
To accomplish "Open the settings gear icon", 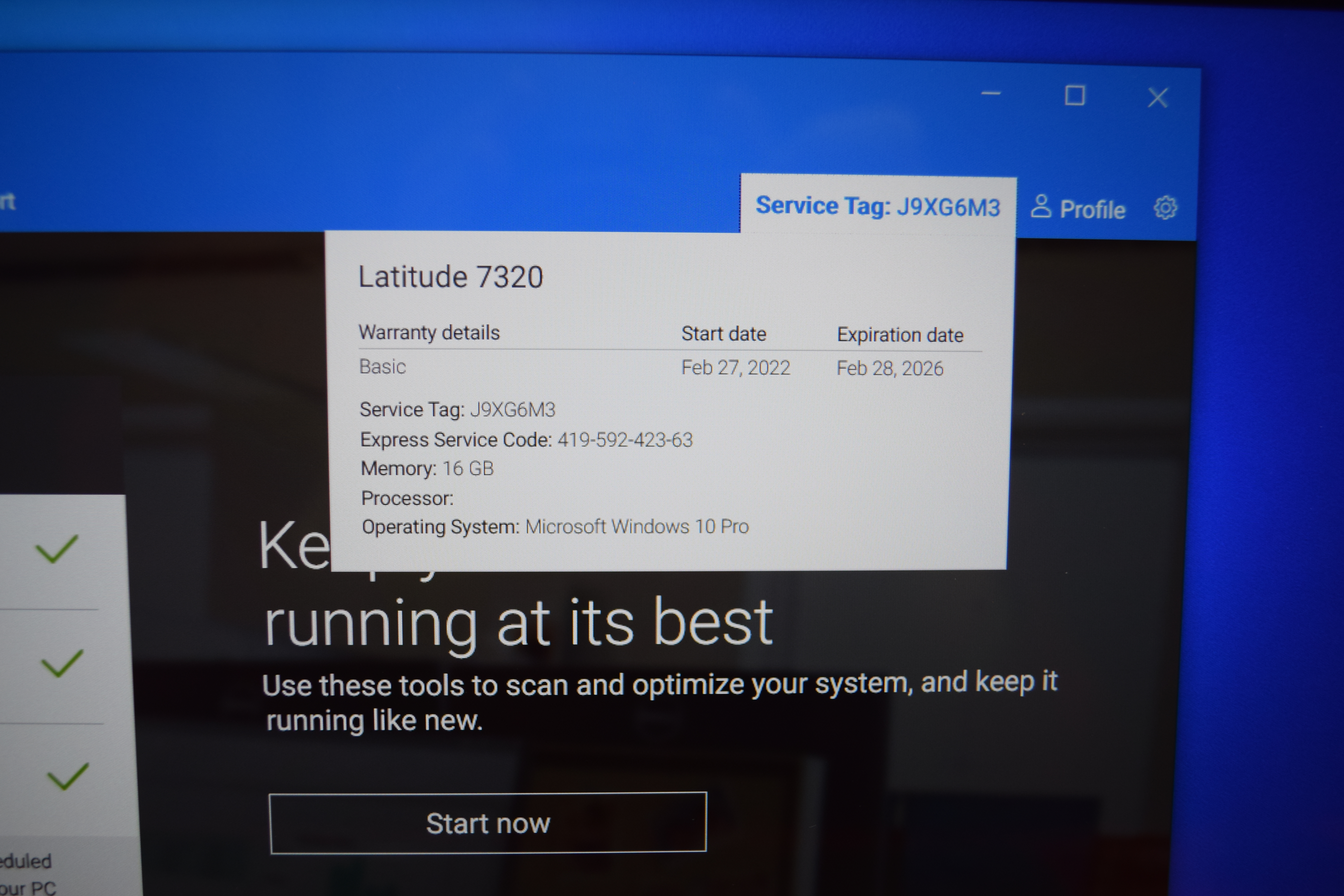I will [x=1165, y=208].
